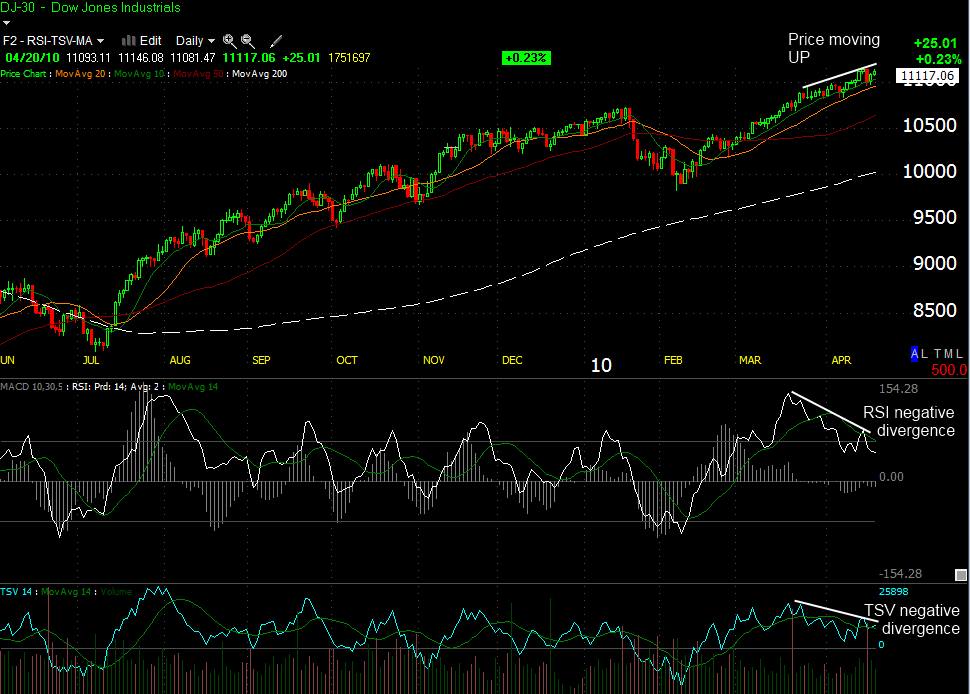Select the M scale toggle
The image size is (970, 694).
pos(948,354)
